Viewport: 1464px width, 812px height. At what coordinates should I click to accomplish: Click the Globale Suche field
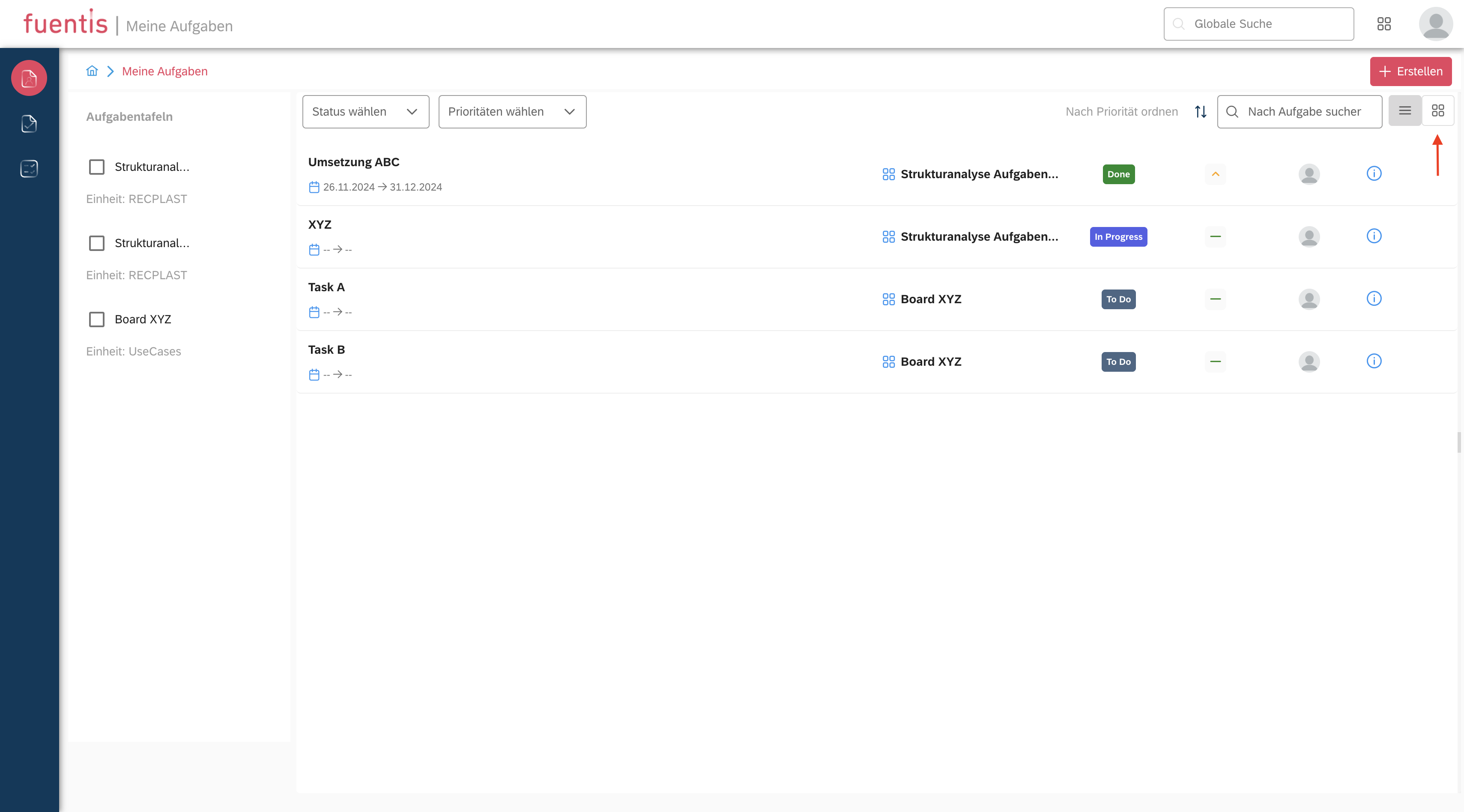click(1258, 24)
